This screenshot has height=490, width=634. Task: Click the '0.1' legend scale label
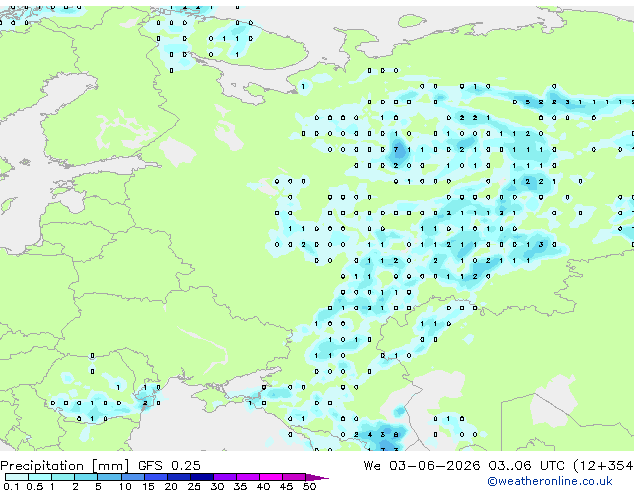(11, 486)
